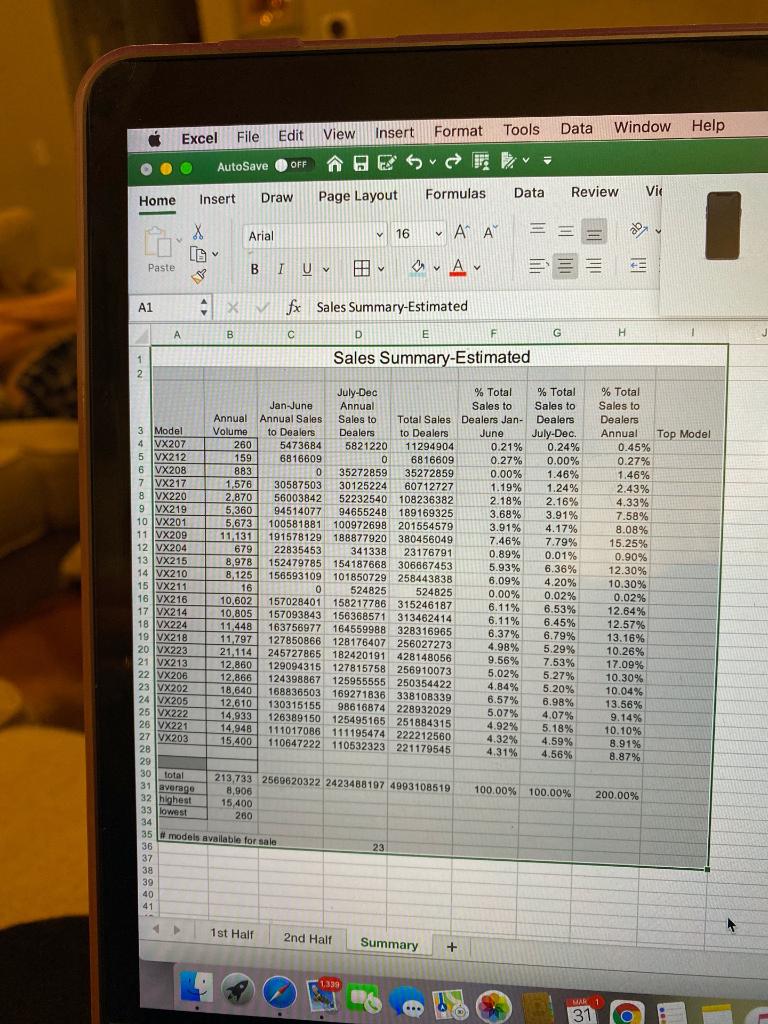This screenshot has height=1024, width=768.
Task: Click the Home icon in title bar
Action: 334,163
